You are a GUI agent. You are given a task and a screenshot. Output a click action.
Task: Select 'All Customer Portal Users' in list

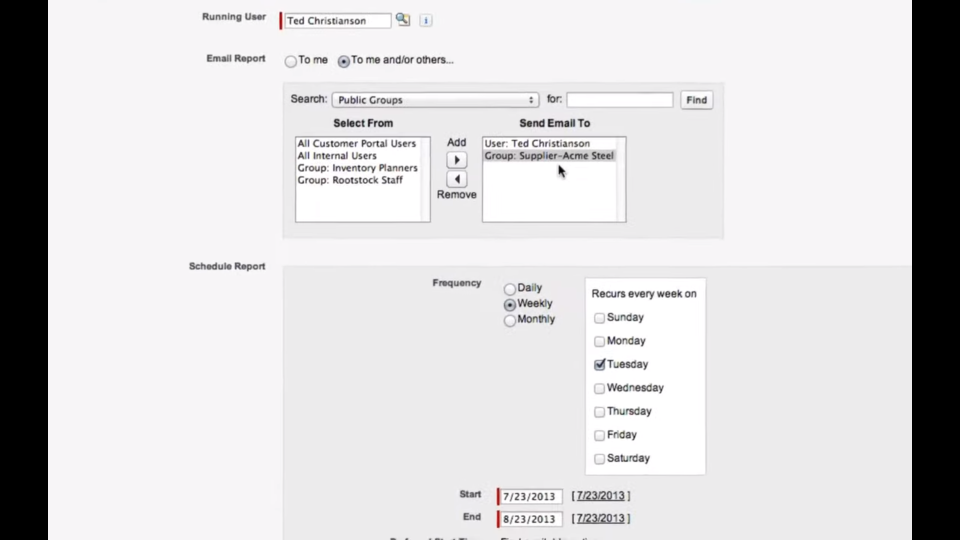click(x=356, y=143)
